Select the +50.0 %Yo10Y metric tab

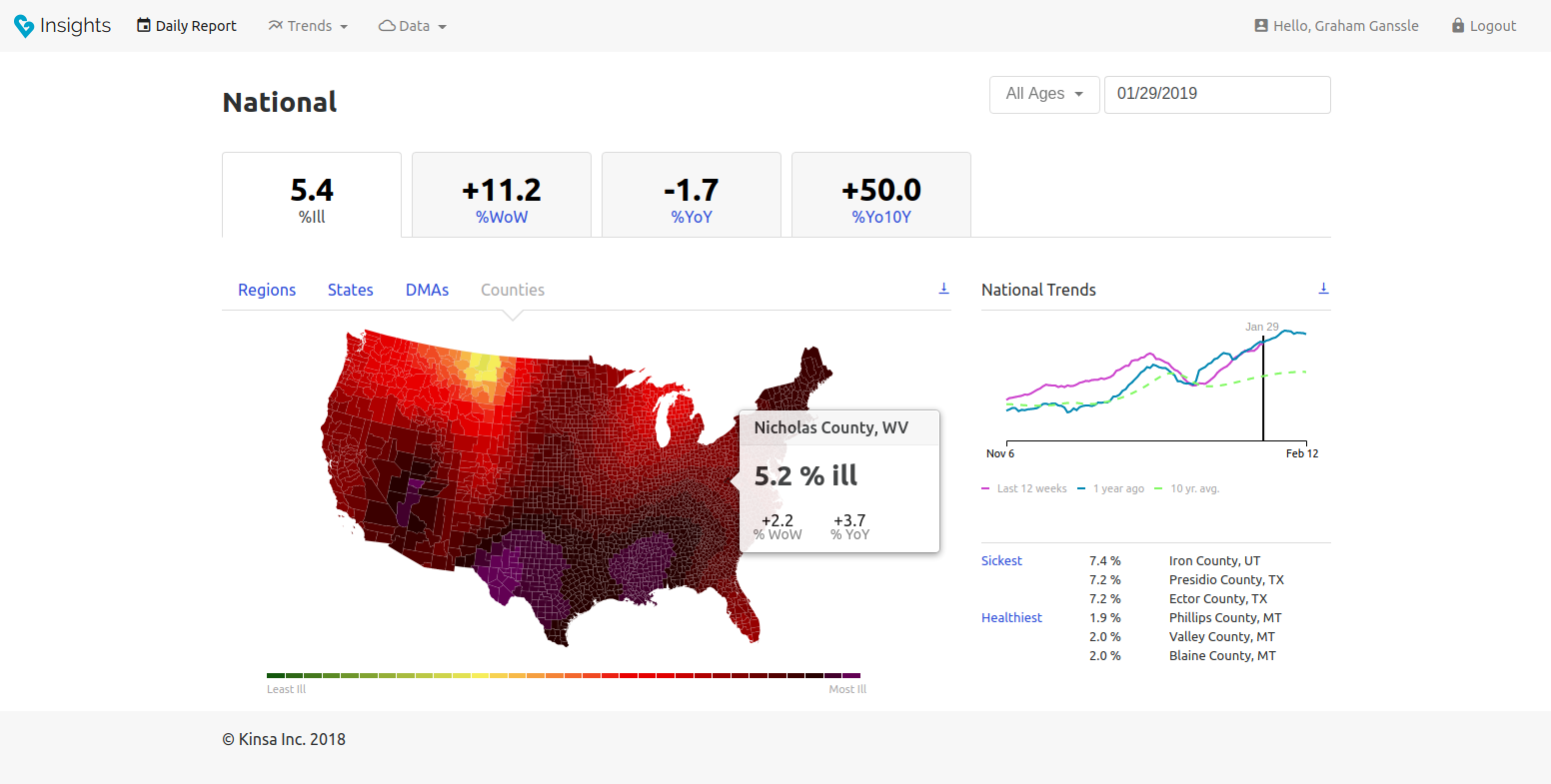point(881,195)
